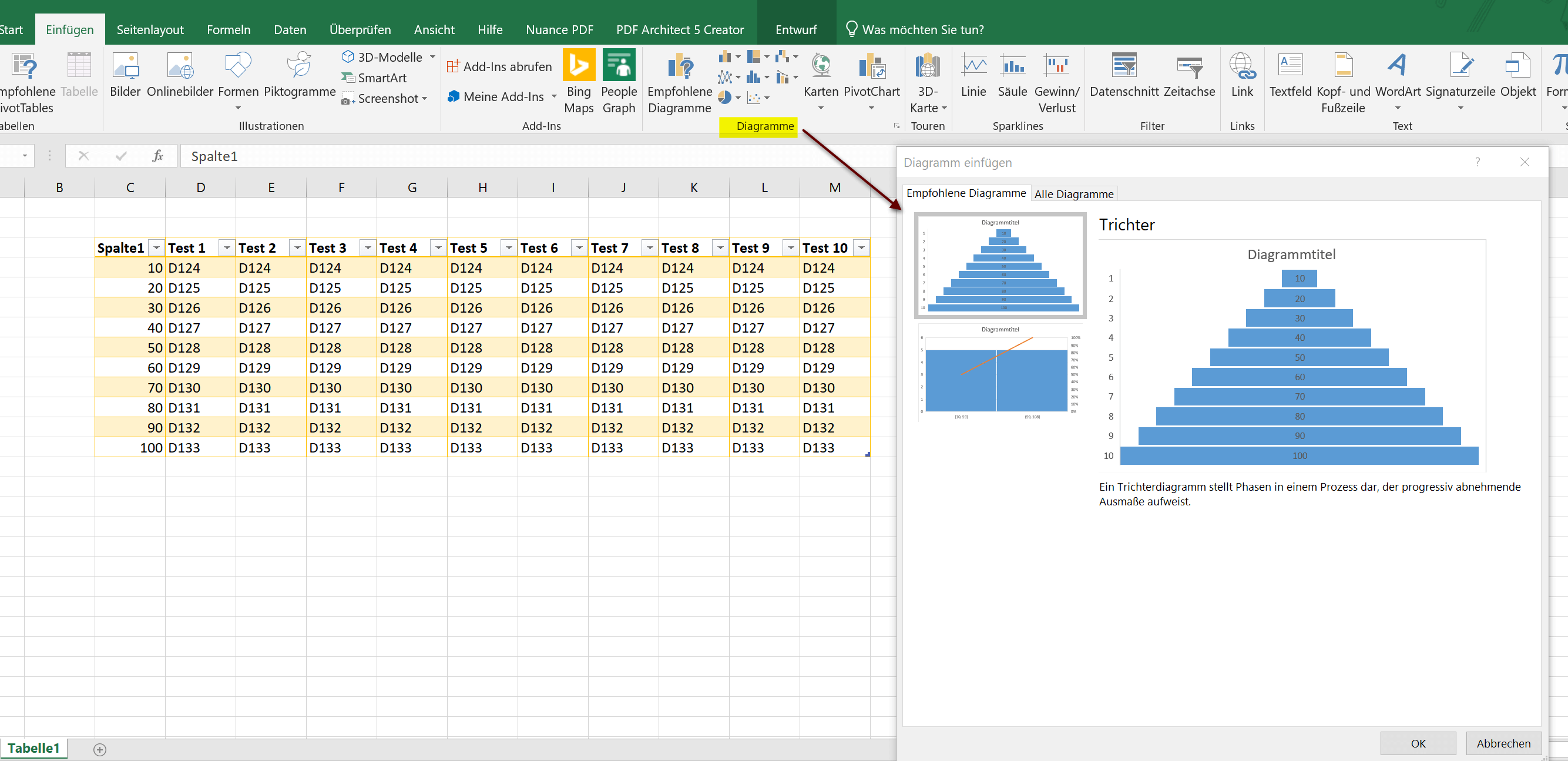Expand the 3D-Modelle dropdown arrow
This screenshot has width=1568, height=761.
[x=433, y=56]
